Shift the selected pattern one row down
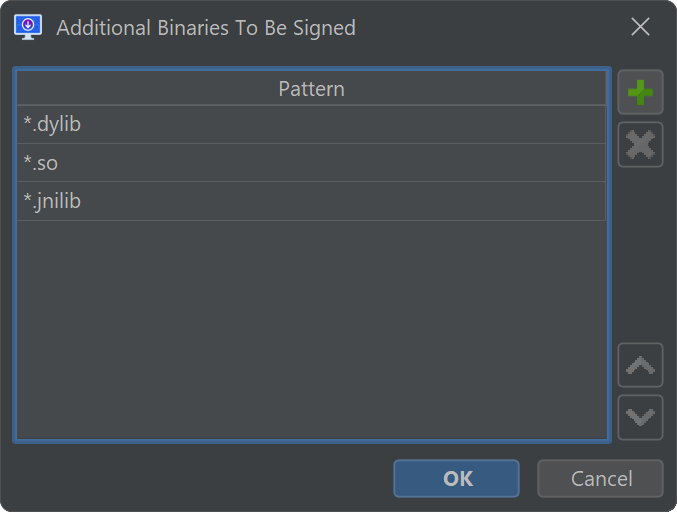This screenshot has width=677, height=512. point(640,417)
